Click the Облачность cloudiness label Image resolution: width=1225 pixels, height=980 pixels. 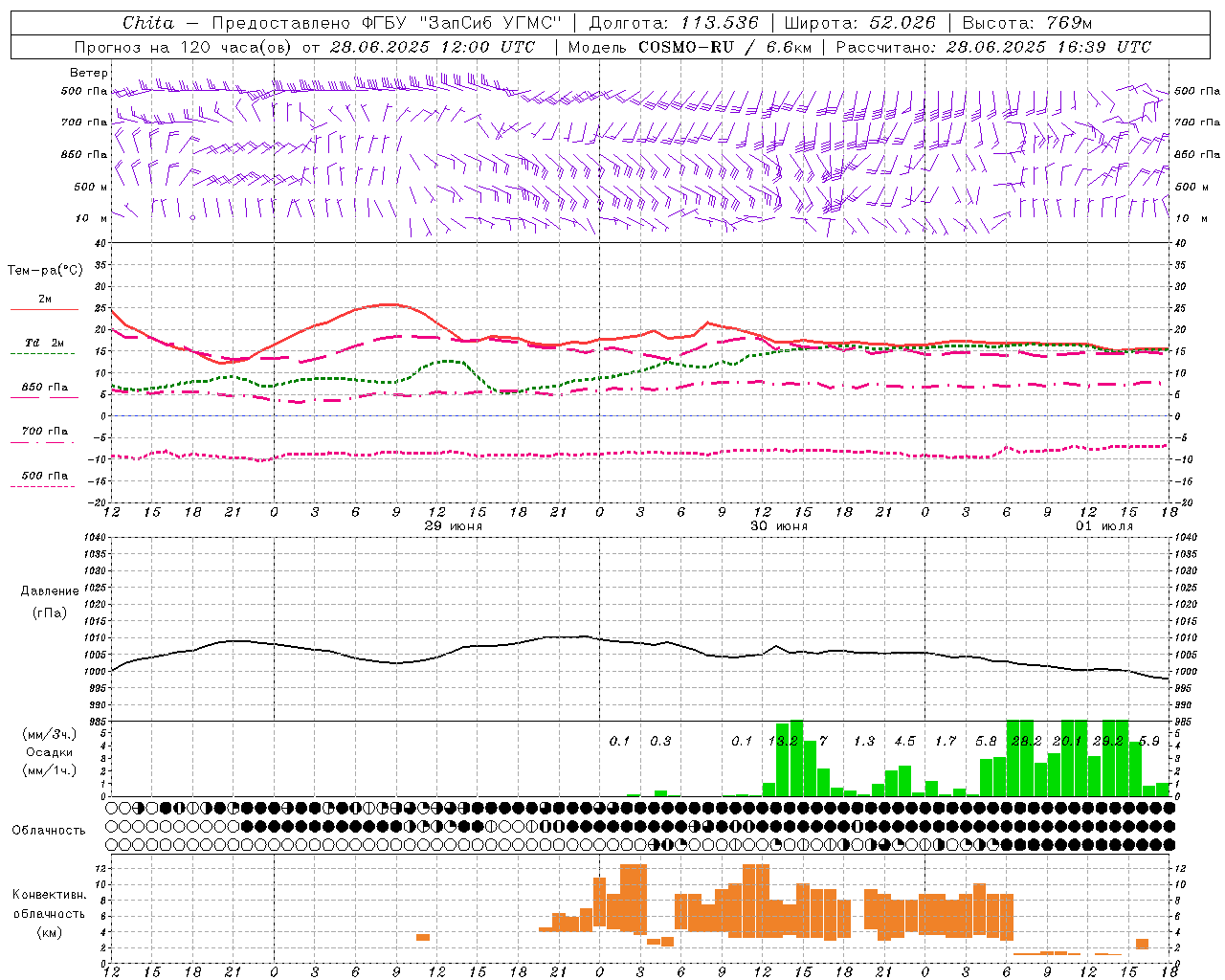pos(49,831)
